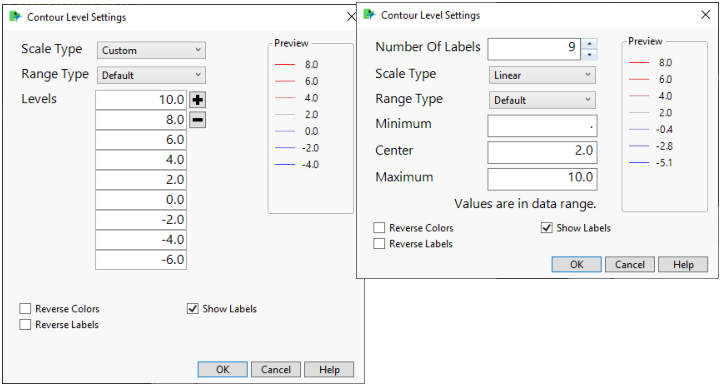Toggle Reverse Labels in the left dialog
The height and width of the screenshot is (386, 721).
click(x=25, y=324)
